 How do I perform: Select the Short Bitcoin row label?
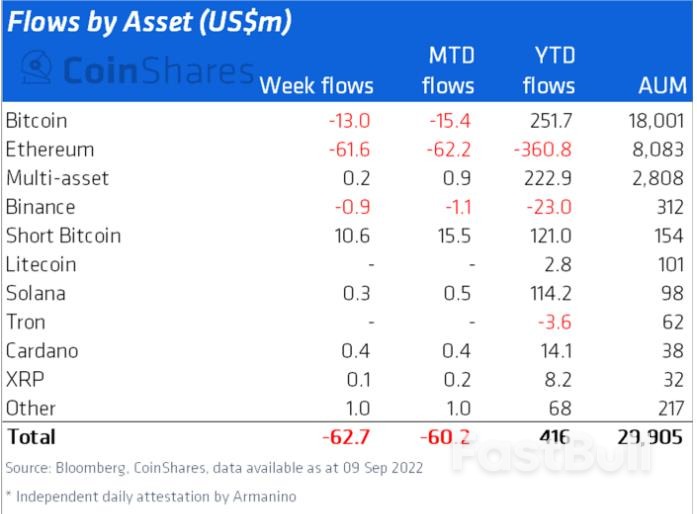tap(63, 236)
